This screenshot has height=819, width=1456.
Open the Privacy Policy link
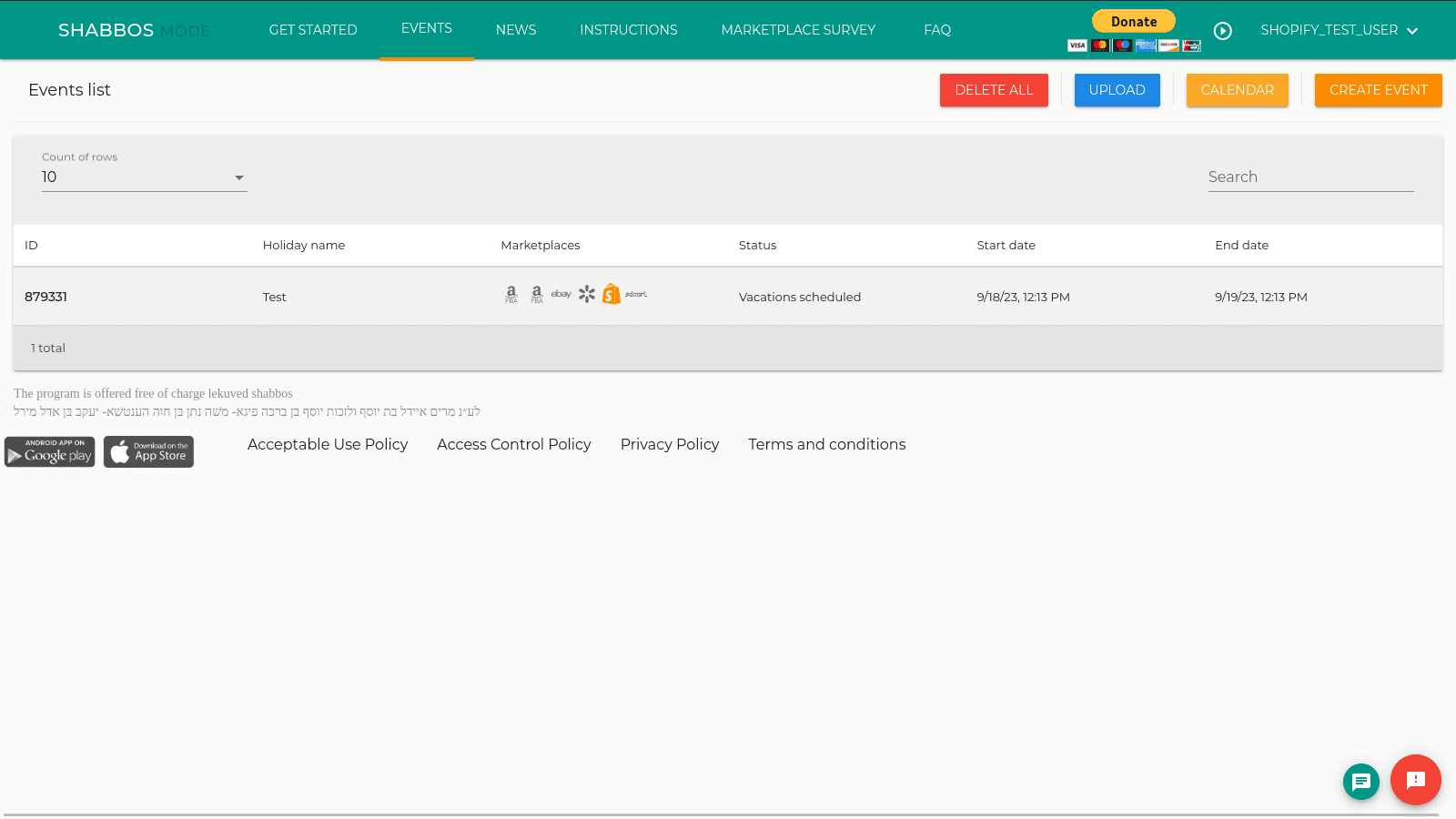pyautogui.click(x=670, y=444)
